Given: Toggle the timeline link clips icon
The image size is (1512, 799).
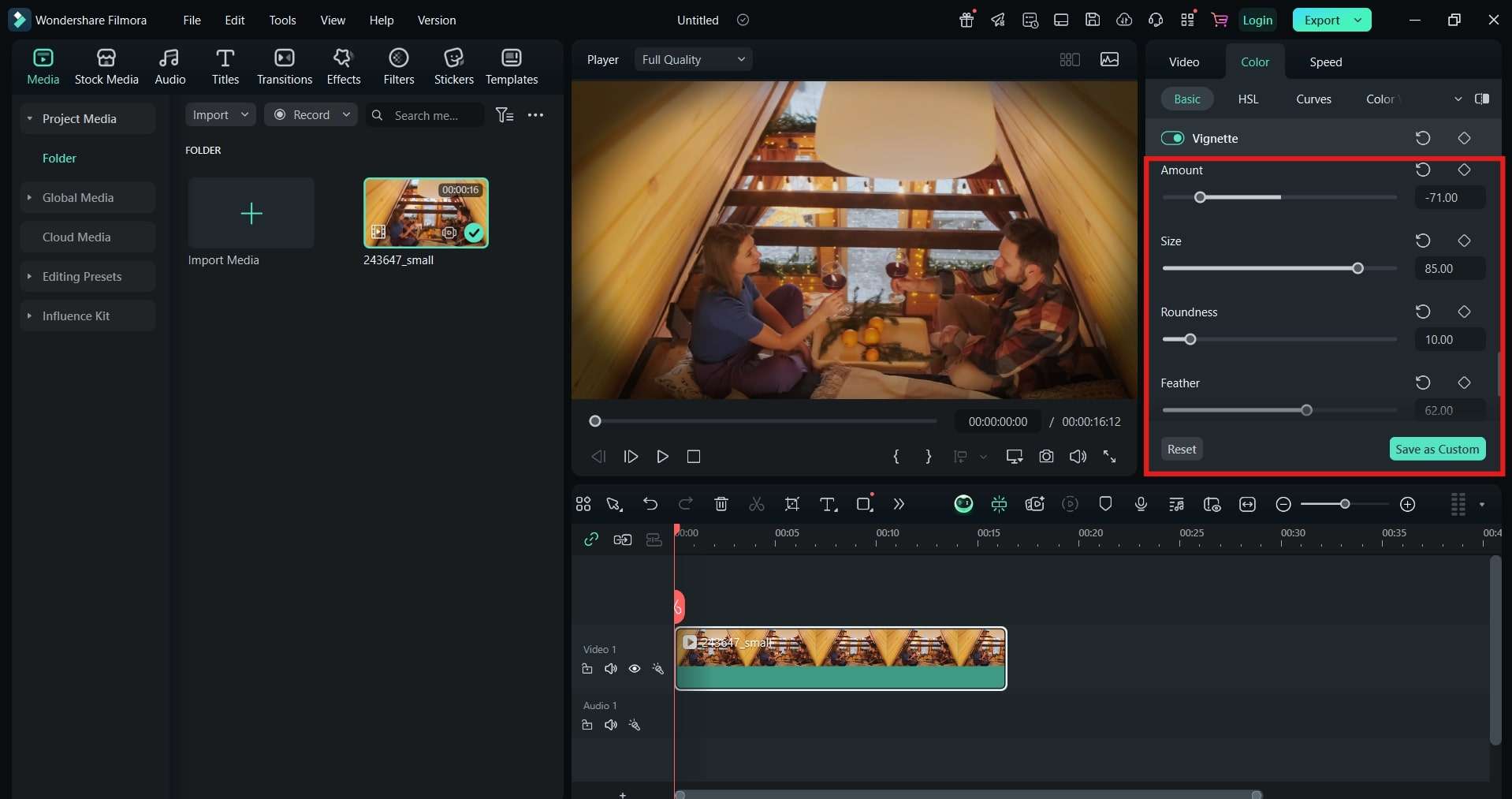Looking at the screenshot, I should pyautogui.click(x=591, y=540).
